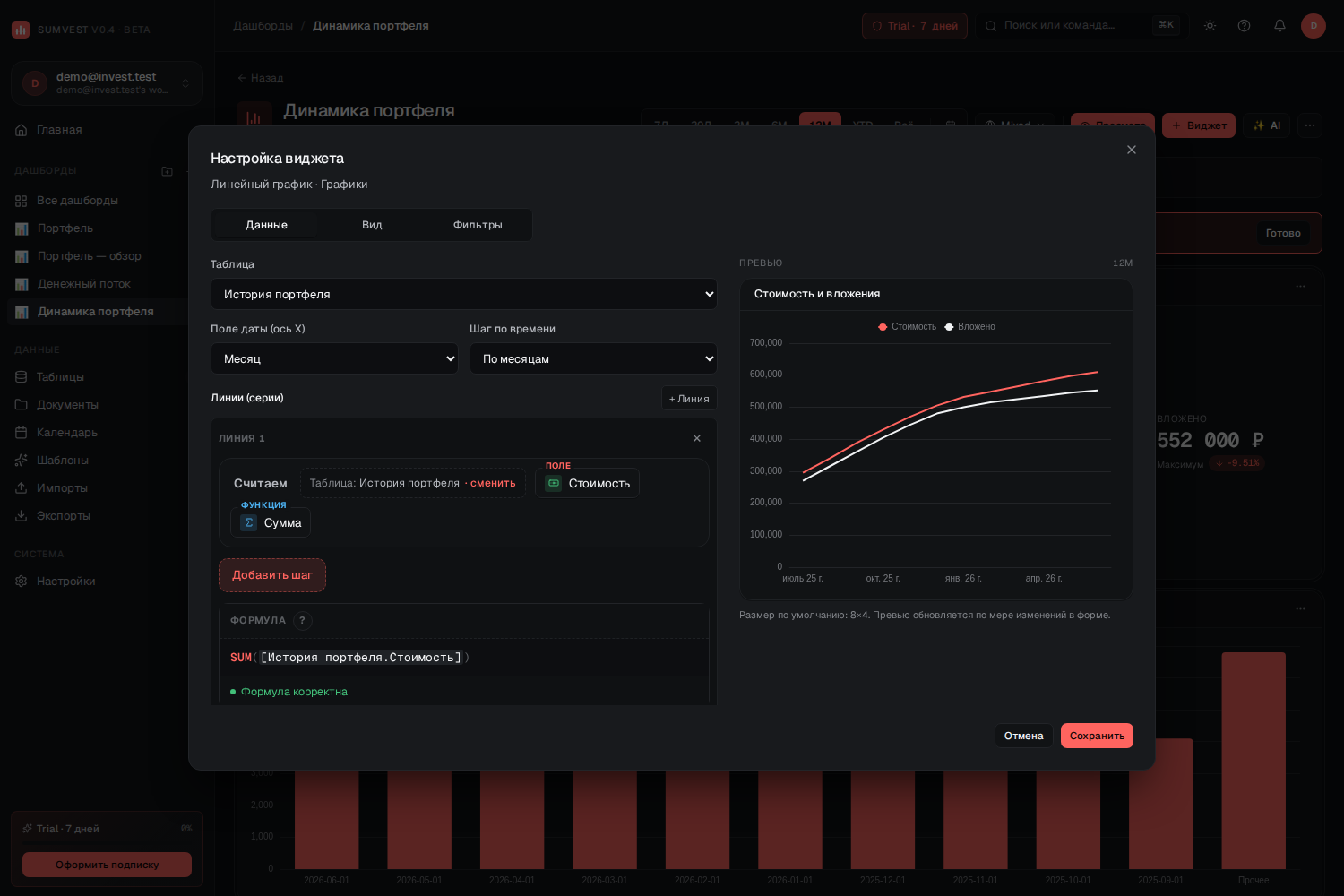Screen dimensions: 1344x896
Task: Click the Сумма function sigma chip
Action: click(271, 522)
